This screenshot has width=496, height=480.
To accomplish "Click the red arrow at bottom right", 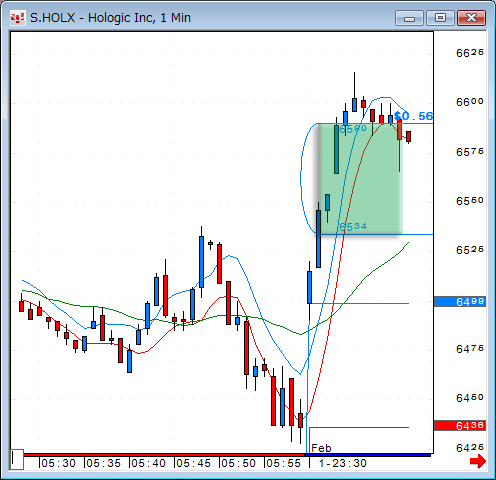I will pos(478,462).
